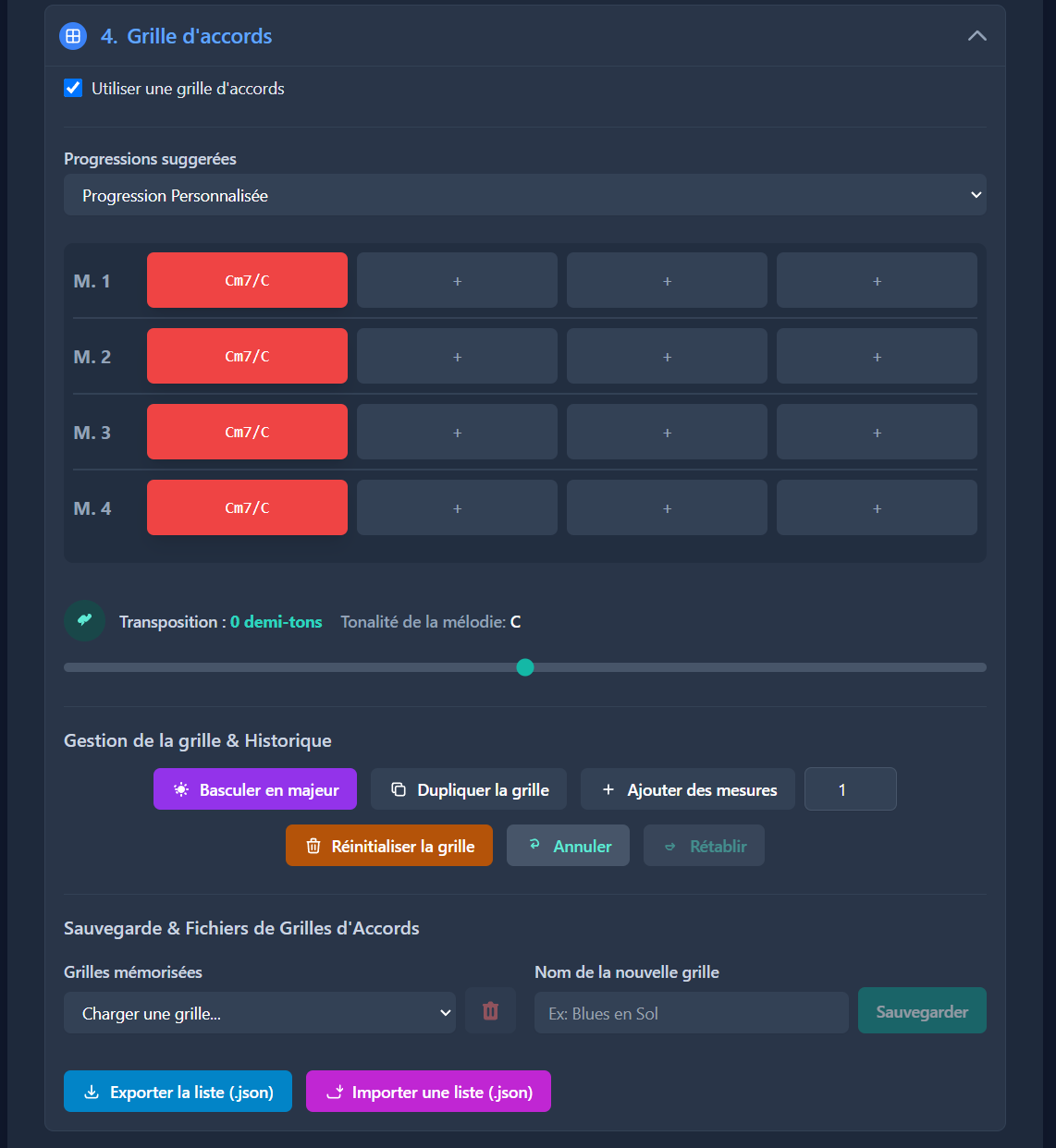The height and width of the screenshot is (1148, 1056).
Task: Uncheck Utiliser une grille d'accords
Action: point(73,88)
